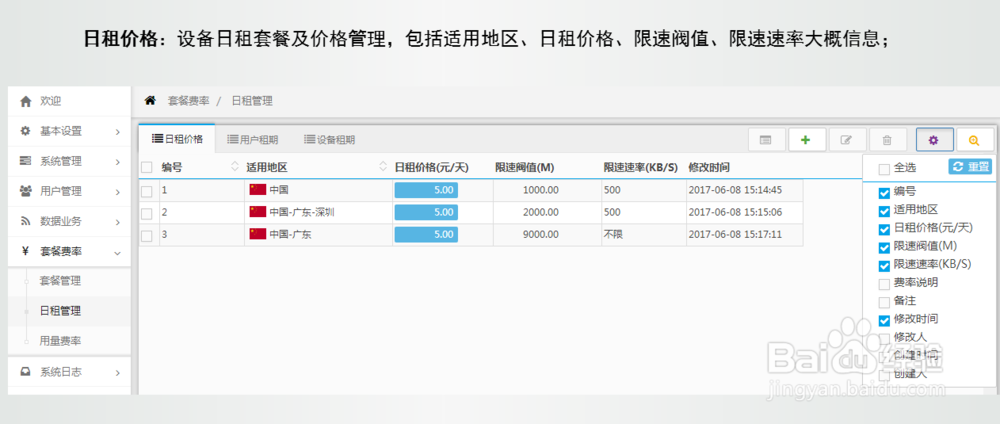Uncheck 编号 column checkbox

[x=884, y=193]
